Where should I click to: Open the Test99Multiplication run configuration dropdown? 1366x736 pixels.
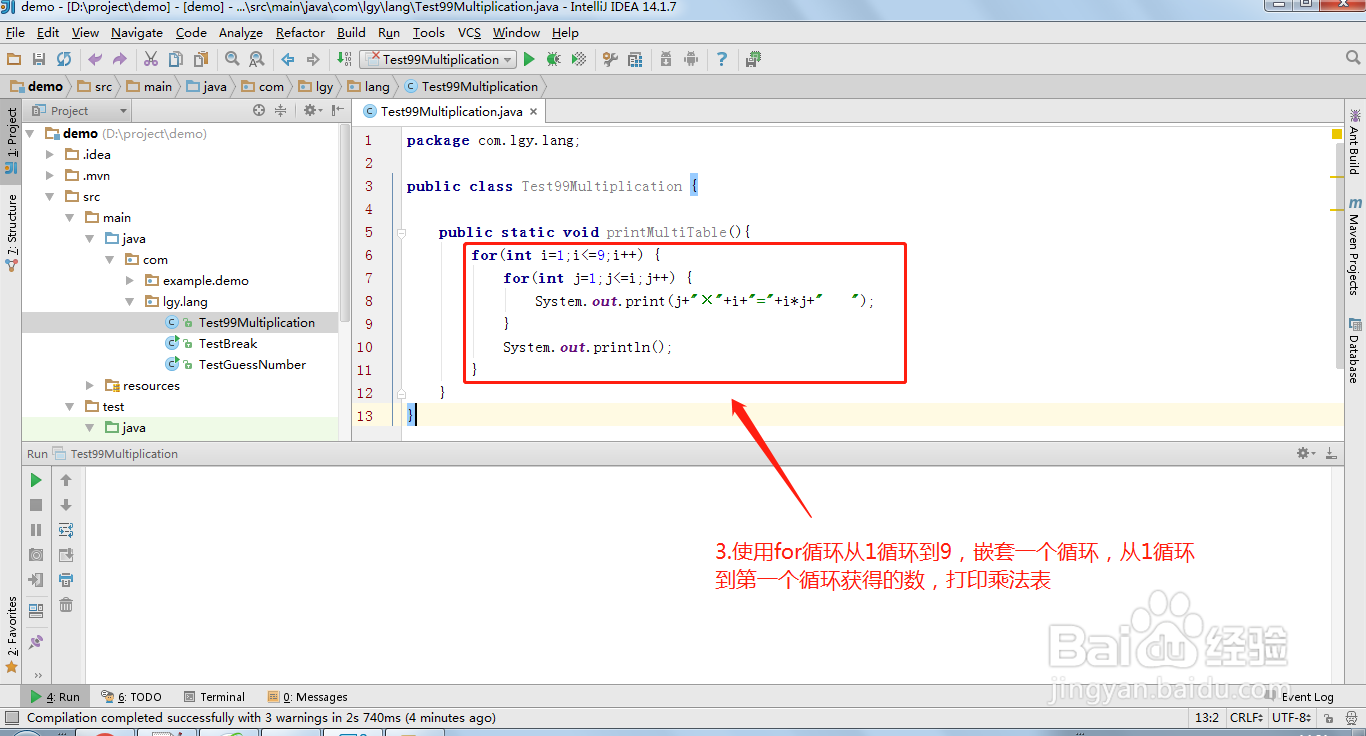point(438,60)
